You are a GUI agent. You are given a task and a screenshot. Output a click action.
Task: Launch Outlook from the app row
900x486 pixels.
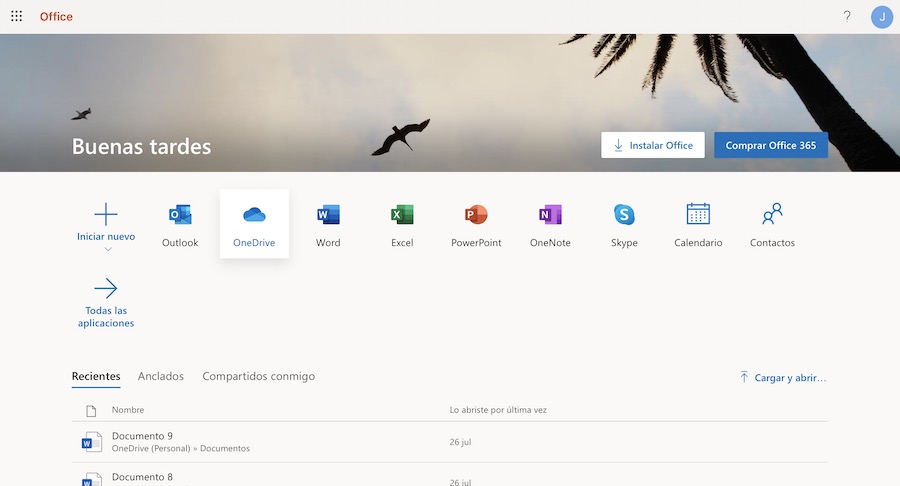click(180, 224)
